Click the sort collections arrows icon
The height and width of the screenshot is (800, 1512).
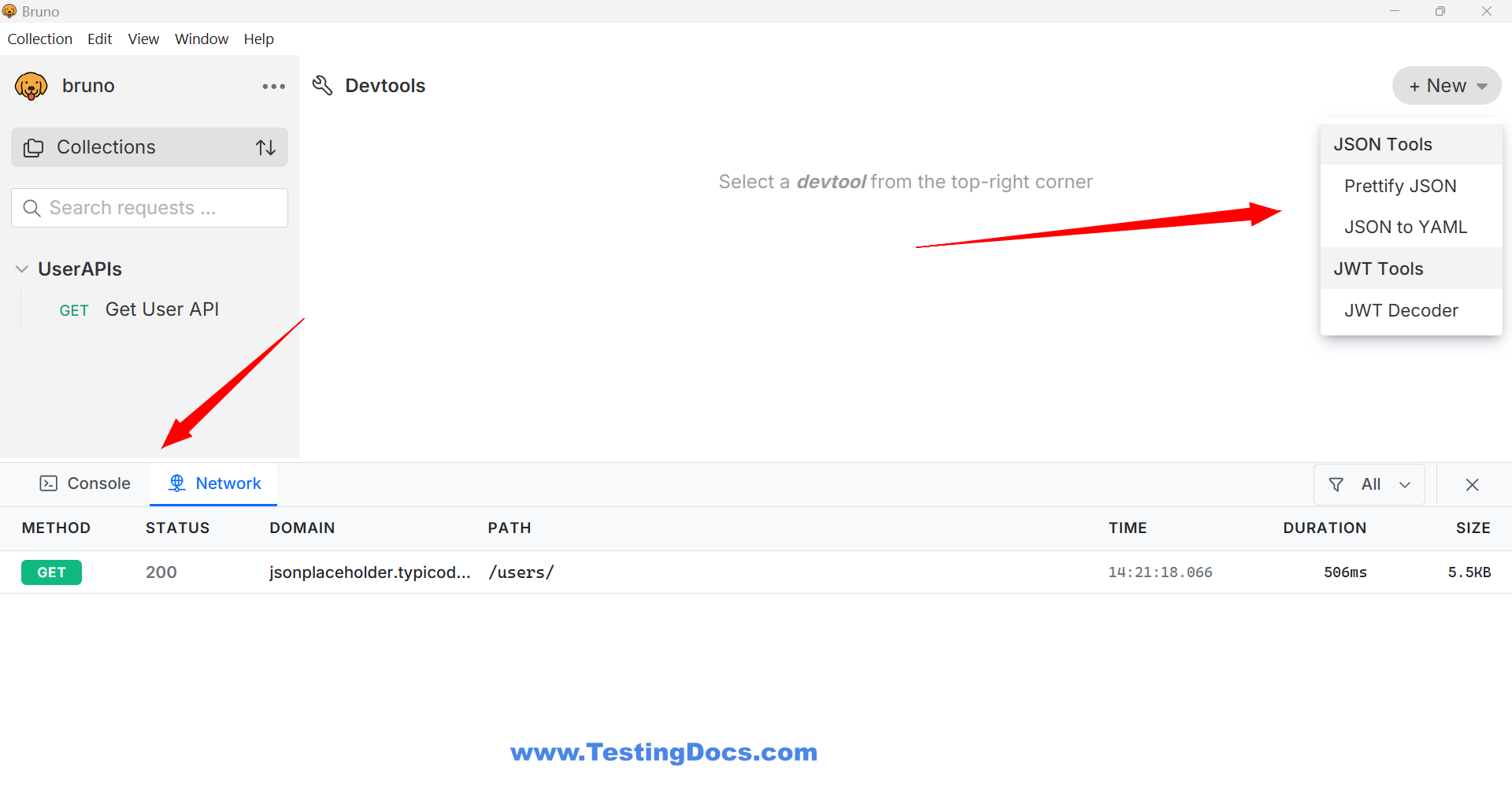[265, 147]
